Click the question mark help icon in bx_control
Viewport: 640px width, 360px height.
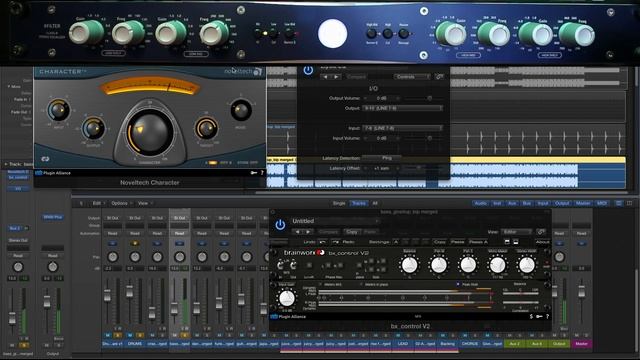pos(547,316)
